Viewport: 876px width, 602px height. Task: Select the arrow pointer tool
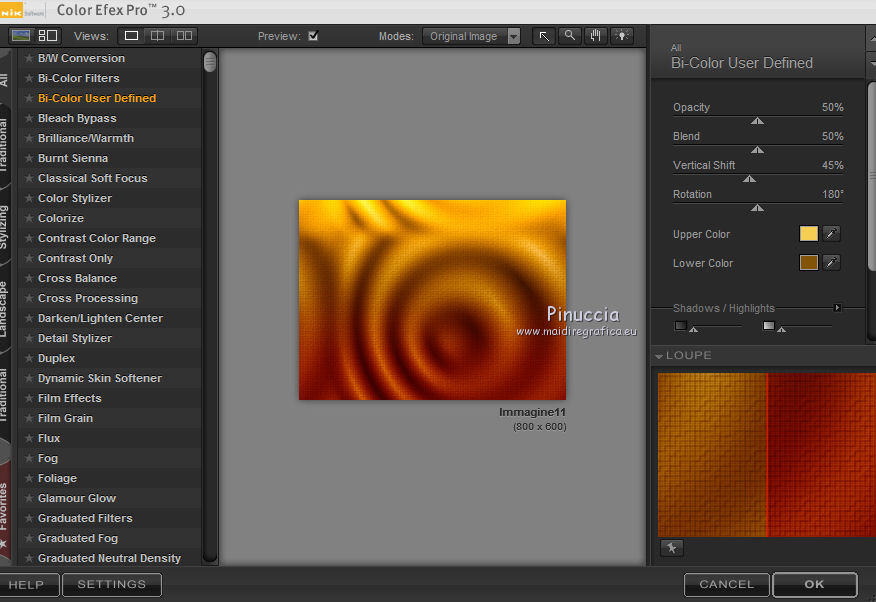(544, 36)
